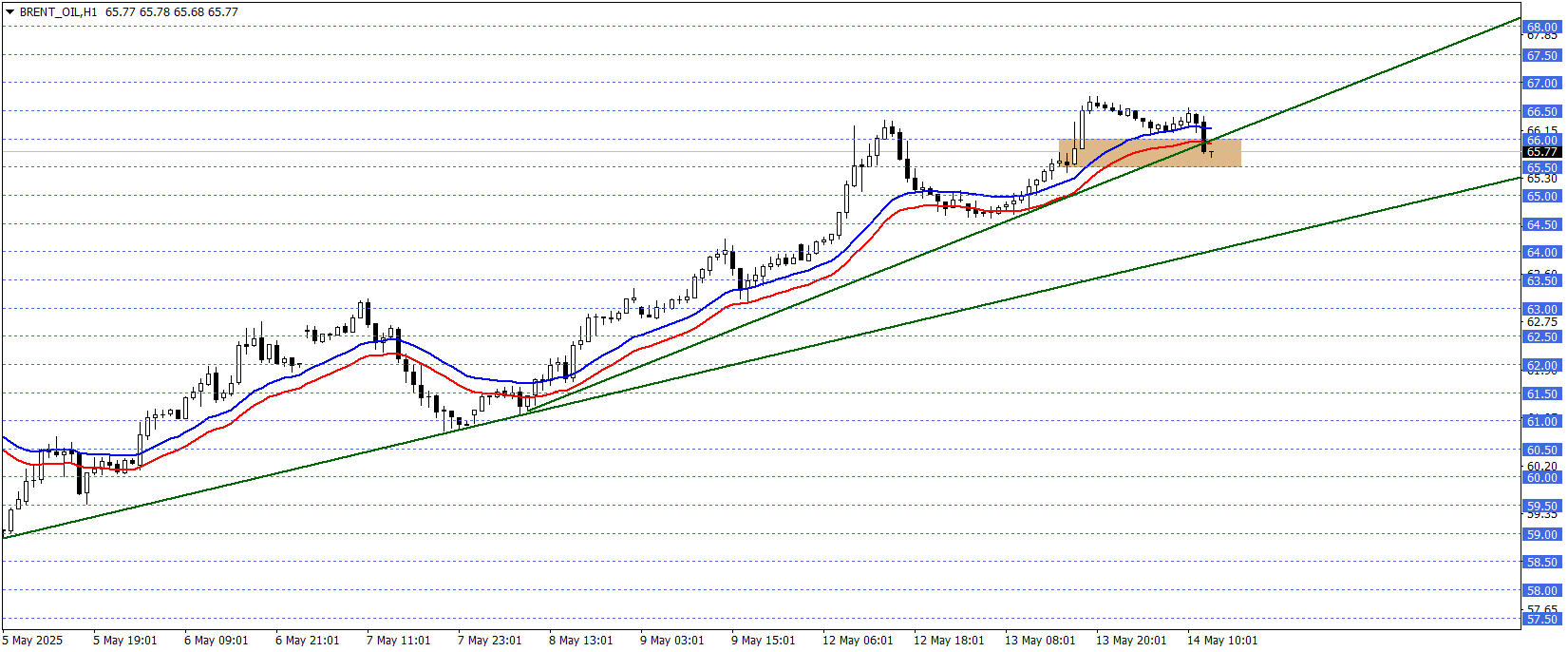Click the 61.00 price level label
This screenshot has height=652, width=1568.
tap(1541, 422)
